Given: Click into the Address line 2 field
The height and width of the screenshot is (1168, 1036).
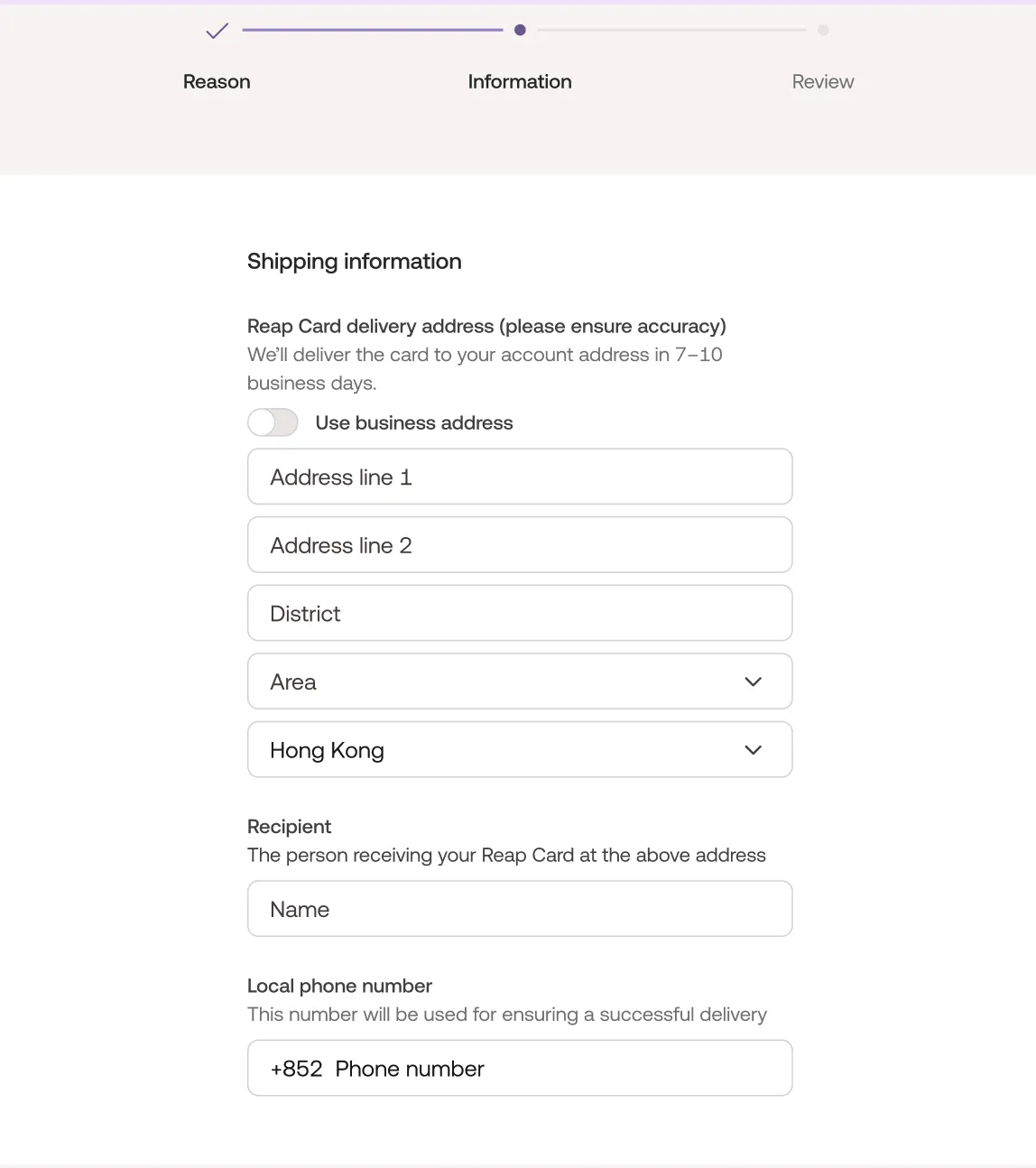Looking at the screenshot, I should (x=520, y=545).
